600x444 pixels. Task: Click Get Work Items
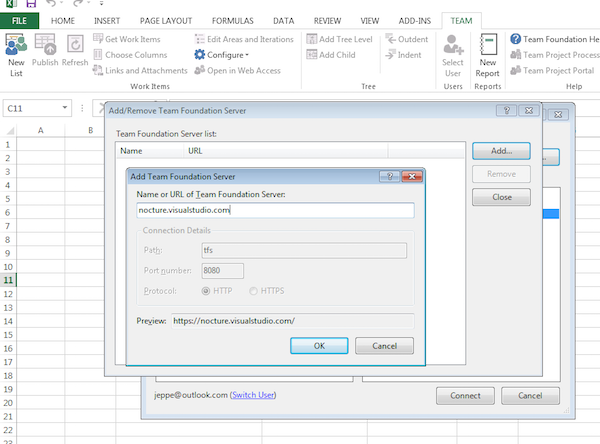127,39
